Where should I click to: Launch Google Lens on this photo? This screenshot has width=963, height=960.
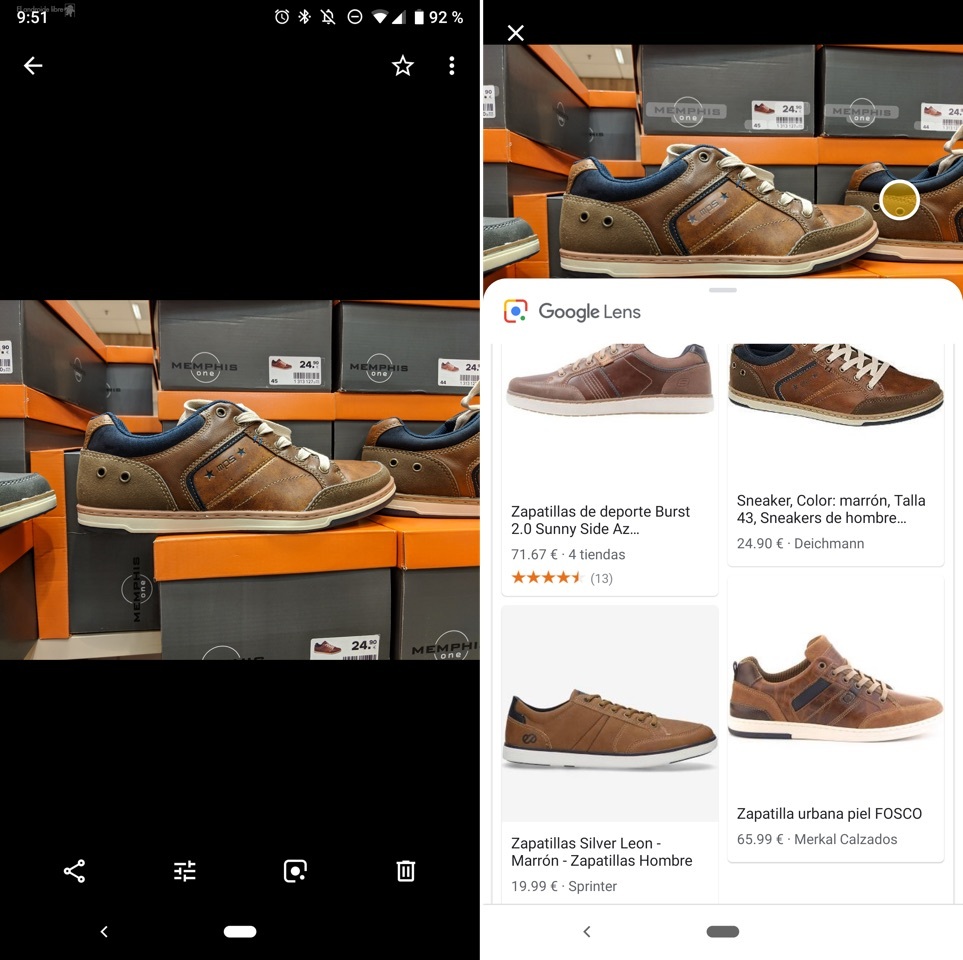pos(295,871)
